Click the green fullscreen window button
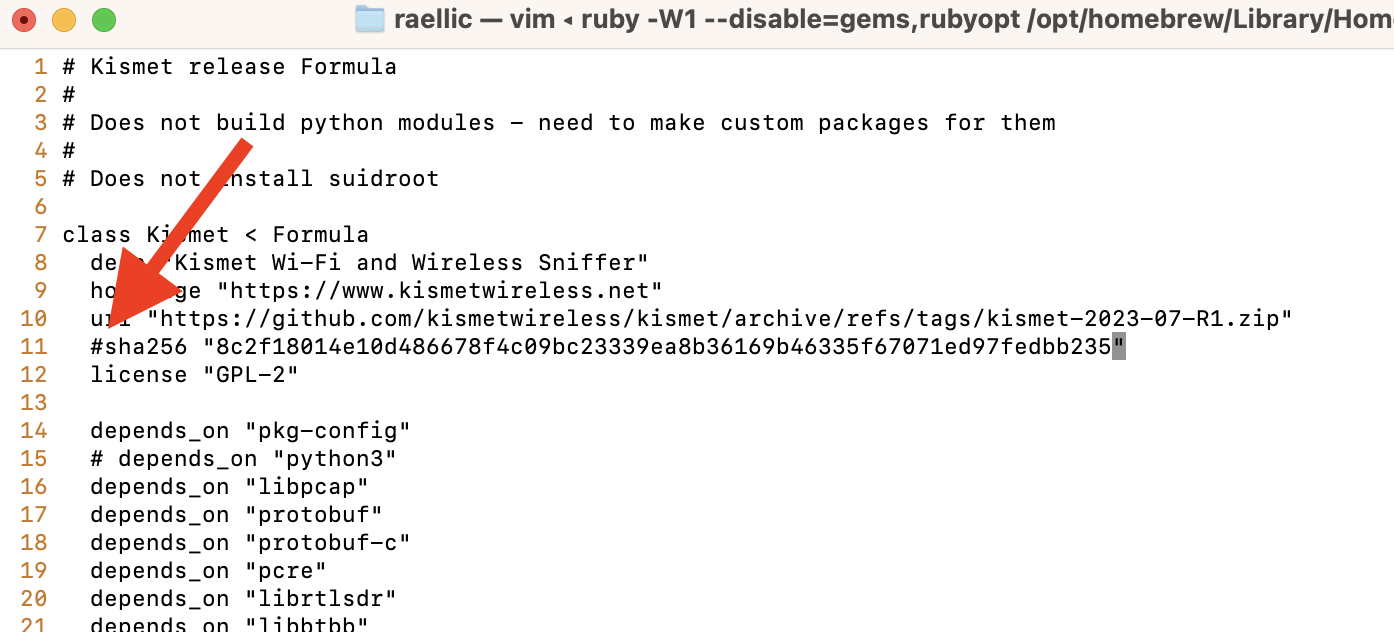This screenshot has width=1394, height=632. pos(103,19)
